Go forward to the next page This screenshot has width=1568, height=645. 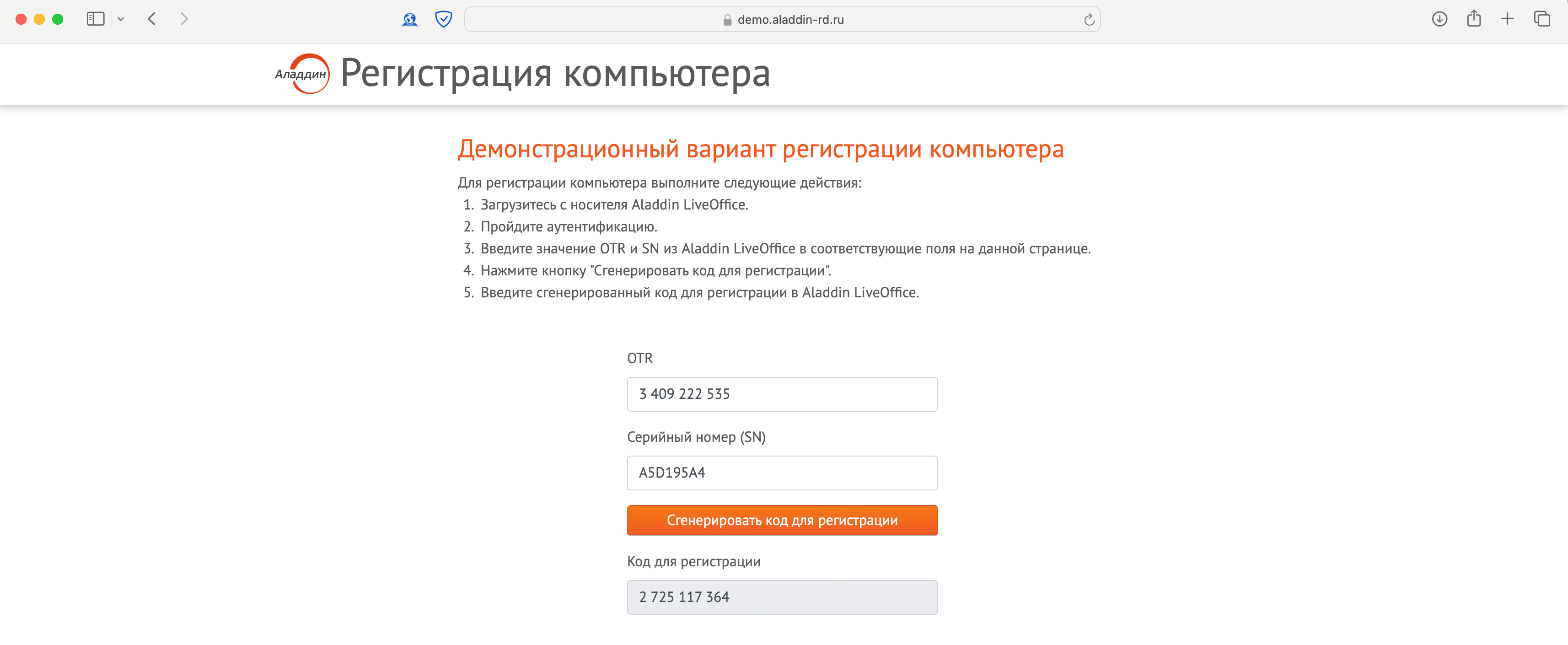click(x=184, y=19)
